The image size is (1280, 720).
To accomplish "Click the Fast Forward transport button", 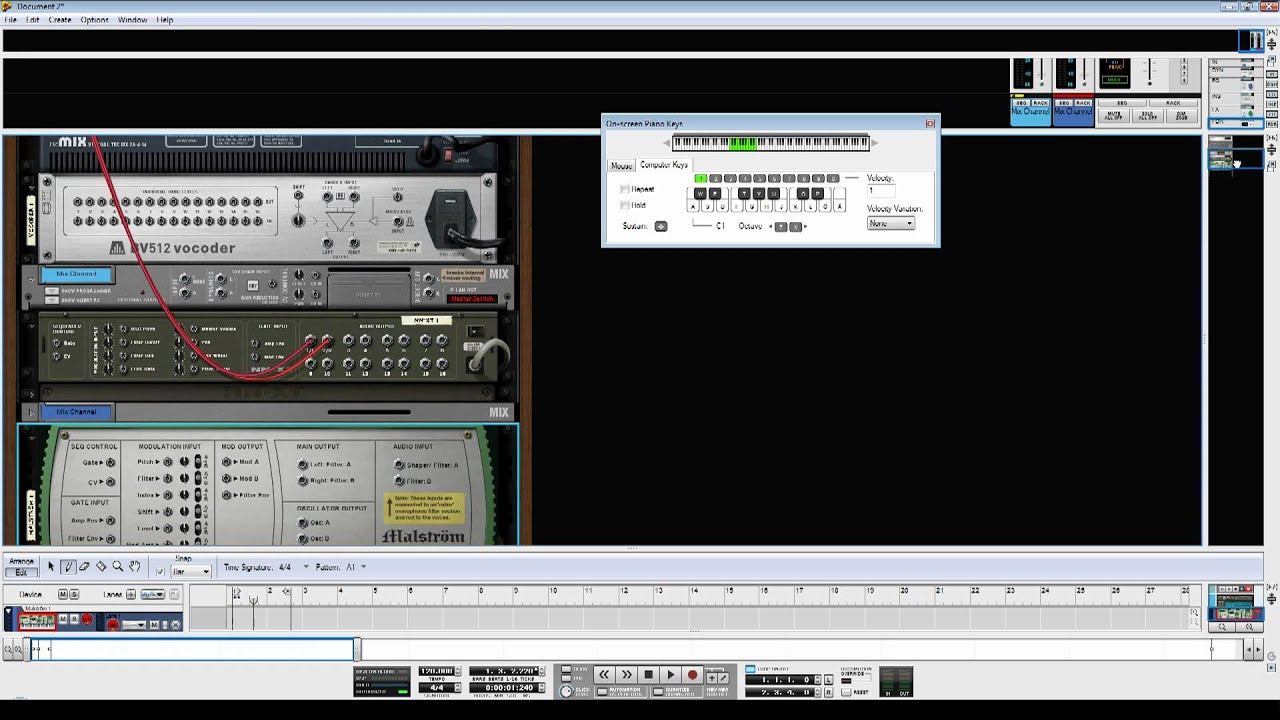I will [626, 675].
